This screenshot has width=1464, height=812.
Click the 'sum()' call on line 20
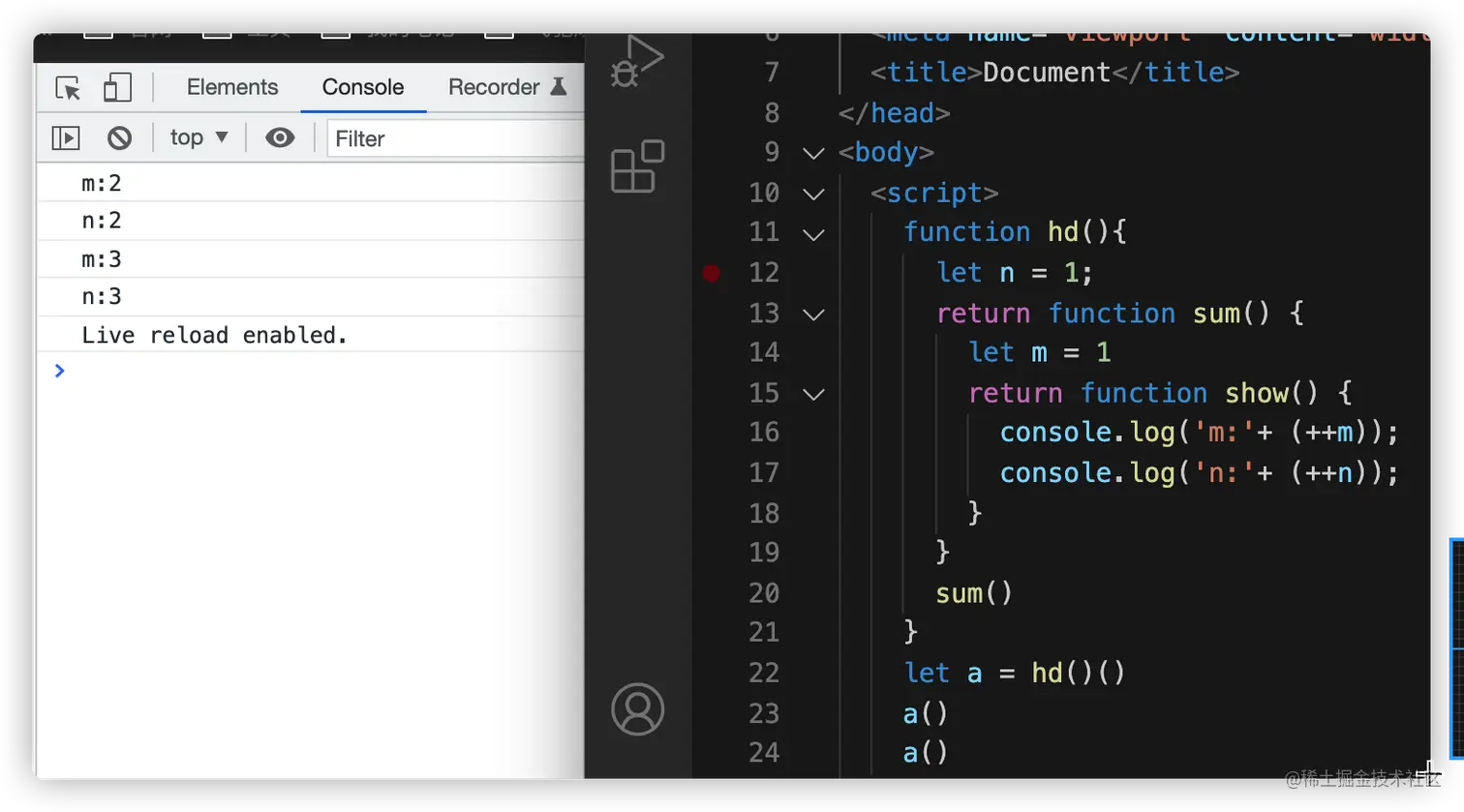(974, 592)
